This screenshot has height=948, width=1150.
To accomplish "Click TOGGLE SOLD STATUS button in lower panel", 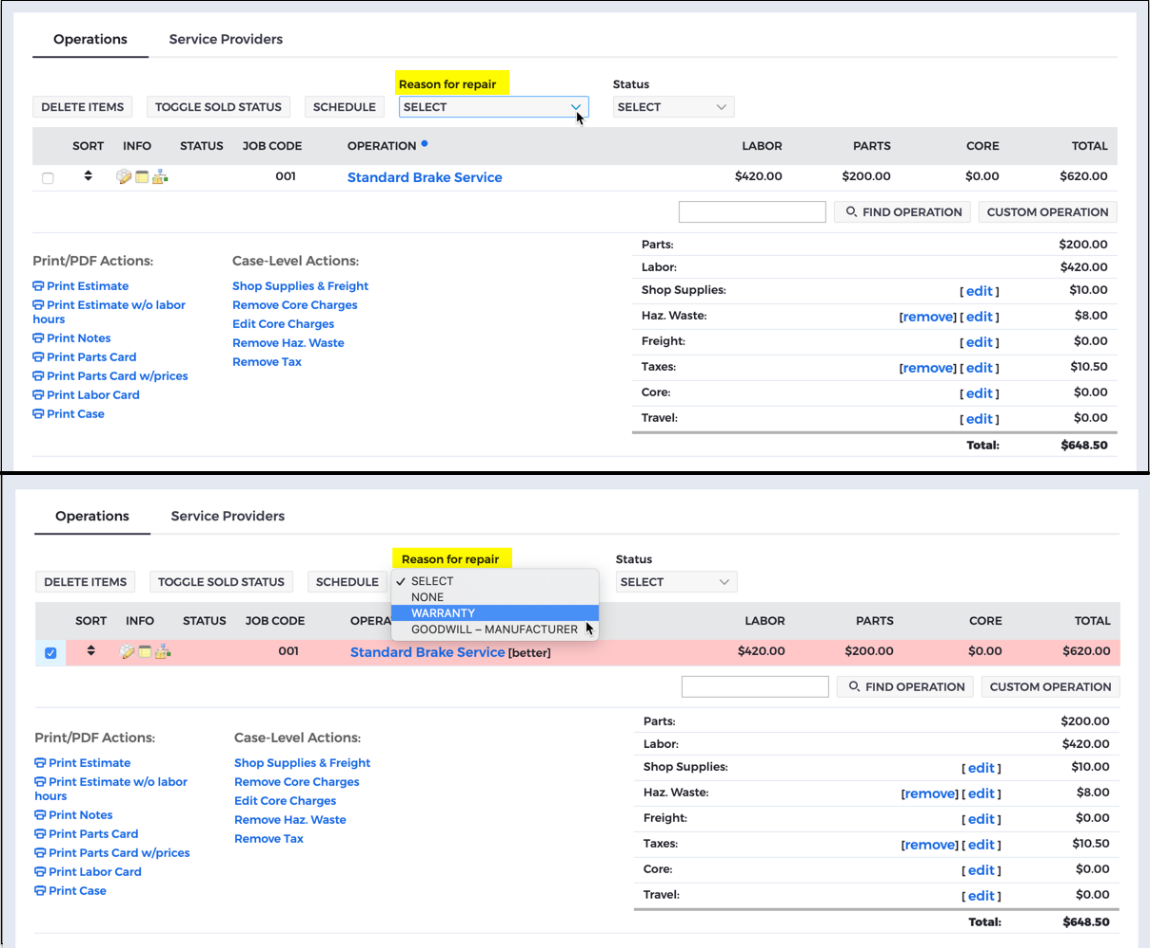I will point(221,582).
